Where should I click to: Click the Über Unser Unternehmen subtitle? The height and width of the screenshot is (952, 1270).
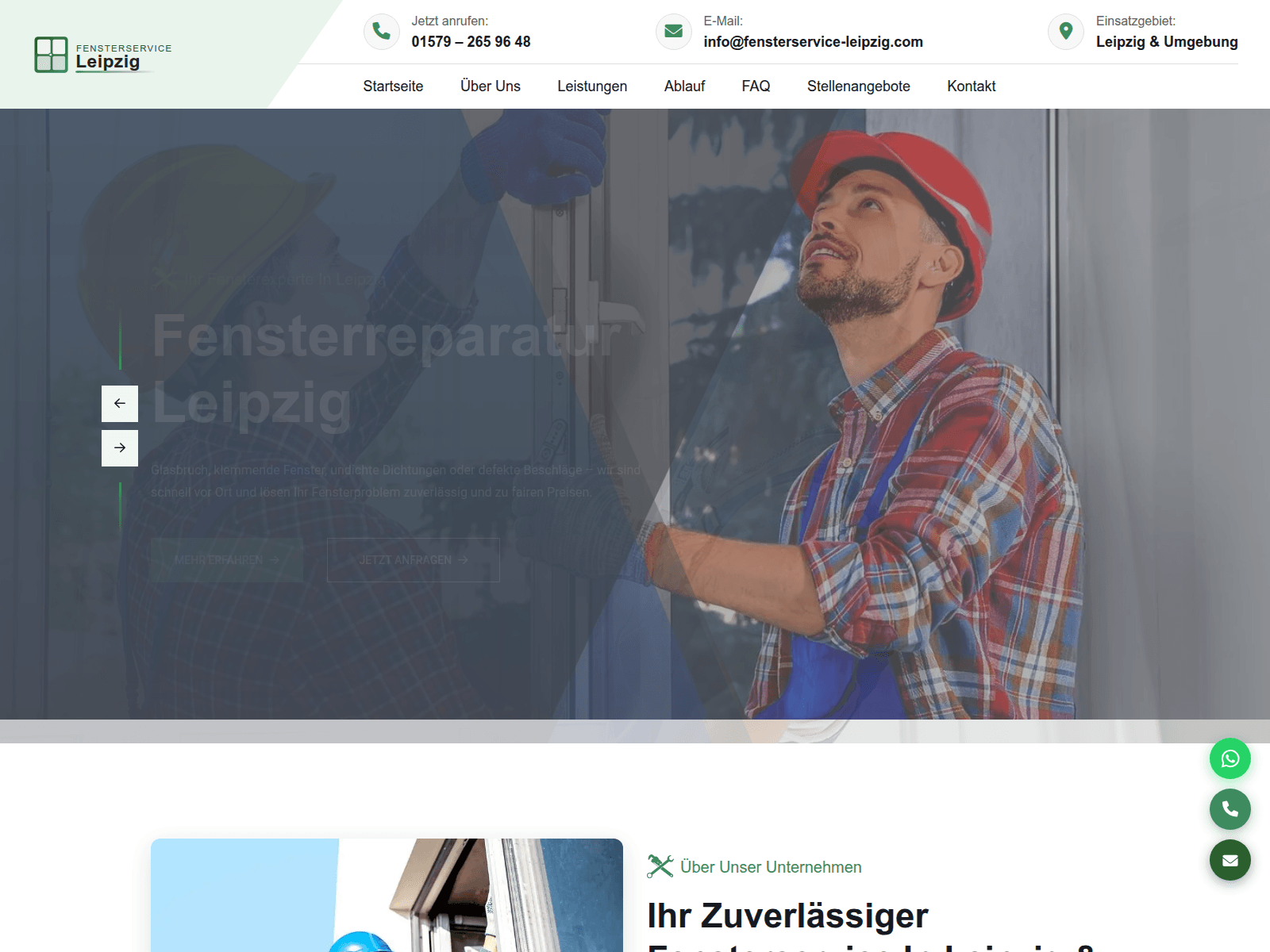coord(771,867)
